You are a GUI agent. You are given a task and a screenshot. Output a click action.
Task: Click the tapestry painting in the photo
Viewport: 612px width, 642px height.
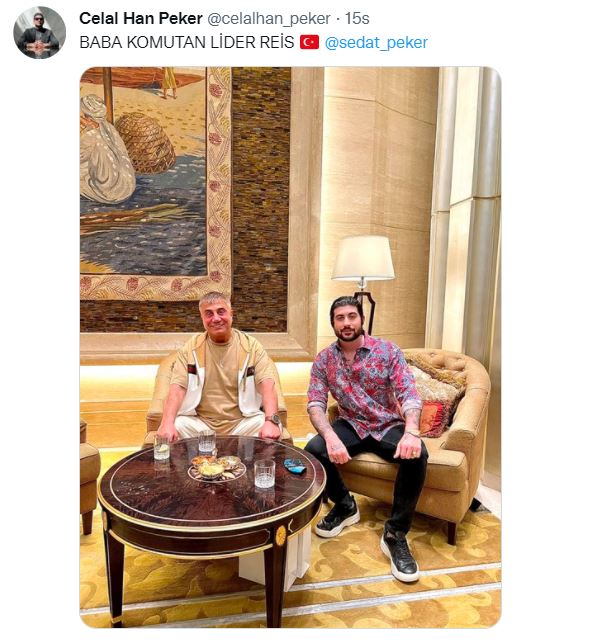click(x=156, y=183)
